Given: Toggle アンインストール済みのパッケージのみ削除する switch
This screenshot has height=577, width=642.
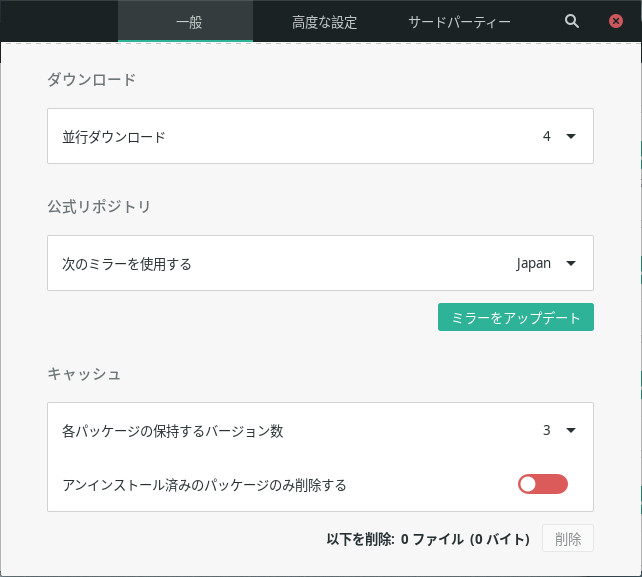Looking at the screenshot, I should point(542,485).
